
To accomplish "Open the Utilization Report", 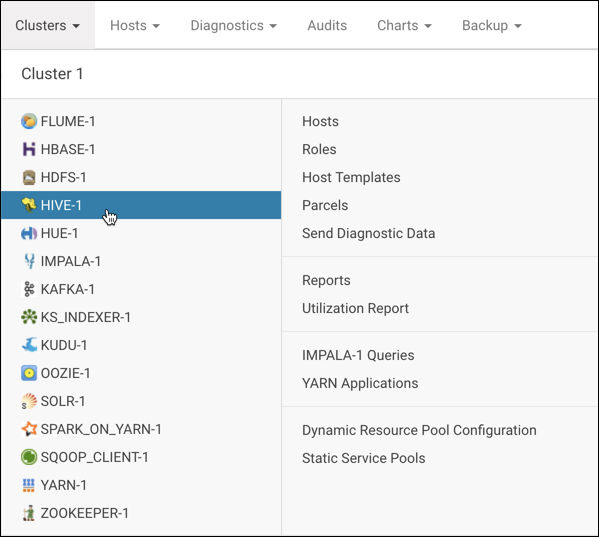I will coord(355,308).
